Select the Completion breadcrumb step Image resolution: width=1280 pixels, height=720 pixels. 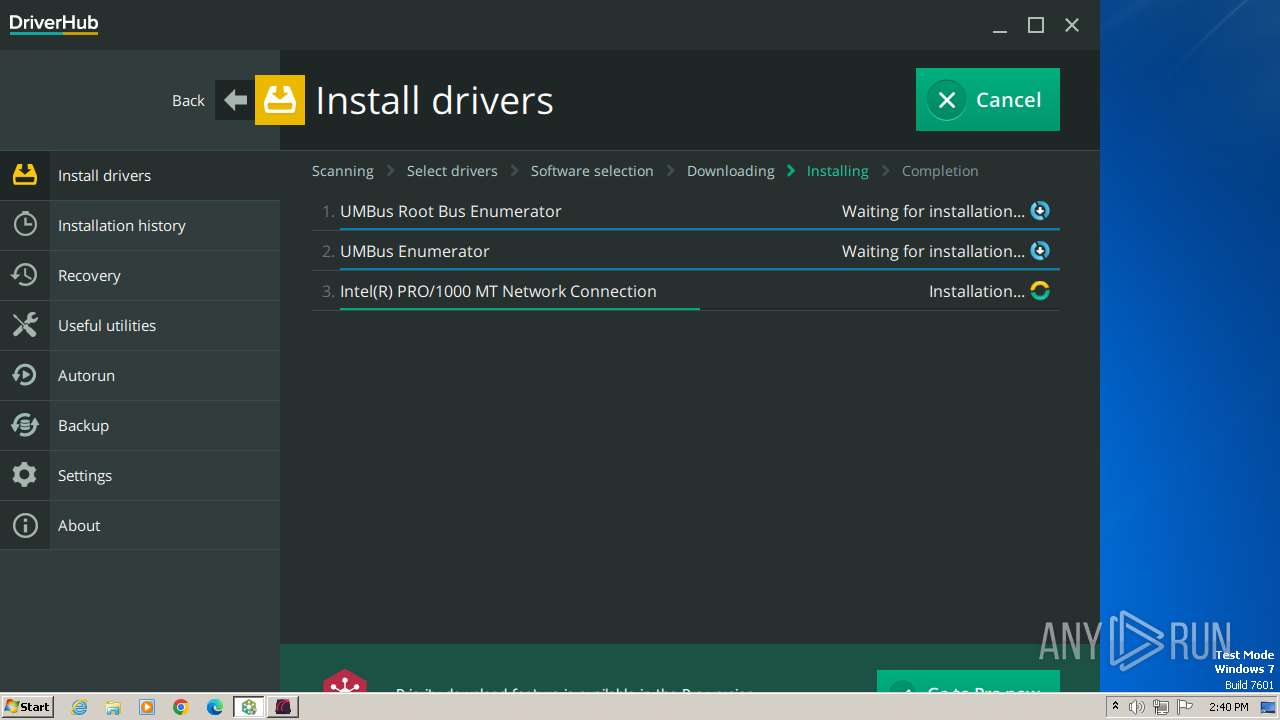pyautogui.click(x=940, y=171)
